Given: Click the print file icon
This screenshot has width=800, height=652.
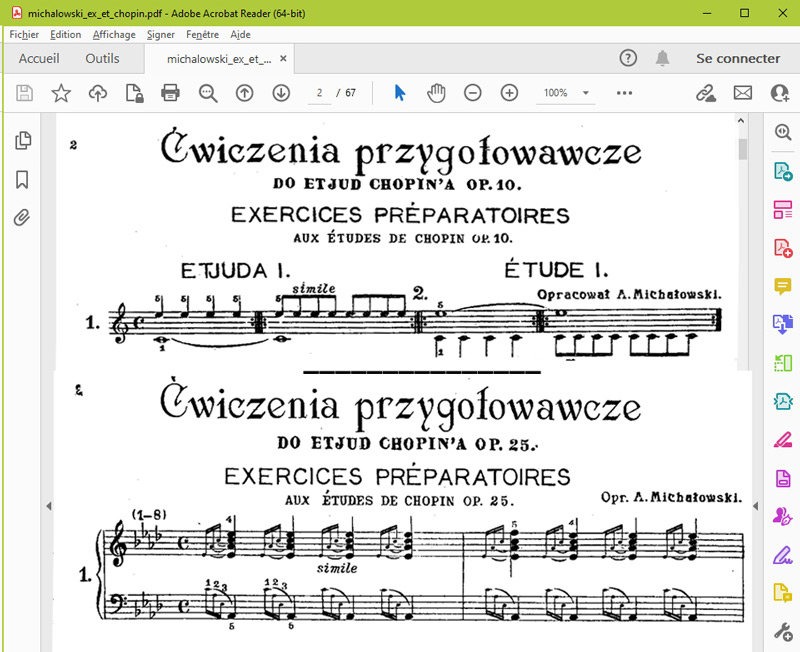Looking at the screenshot, I should 171,93.
